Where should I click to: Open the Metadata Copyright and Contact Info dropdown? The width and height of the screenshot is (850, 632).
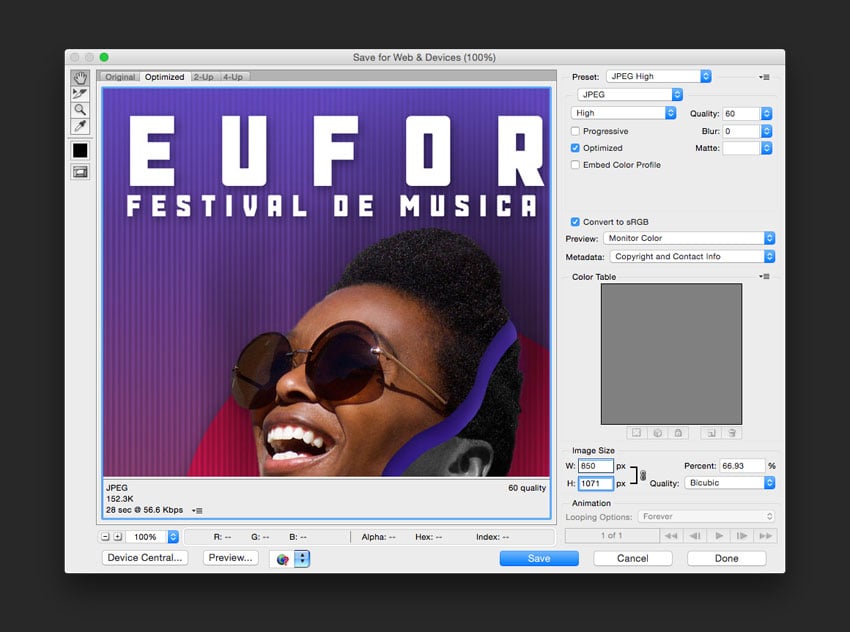tap(692, 256)
